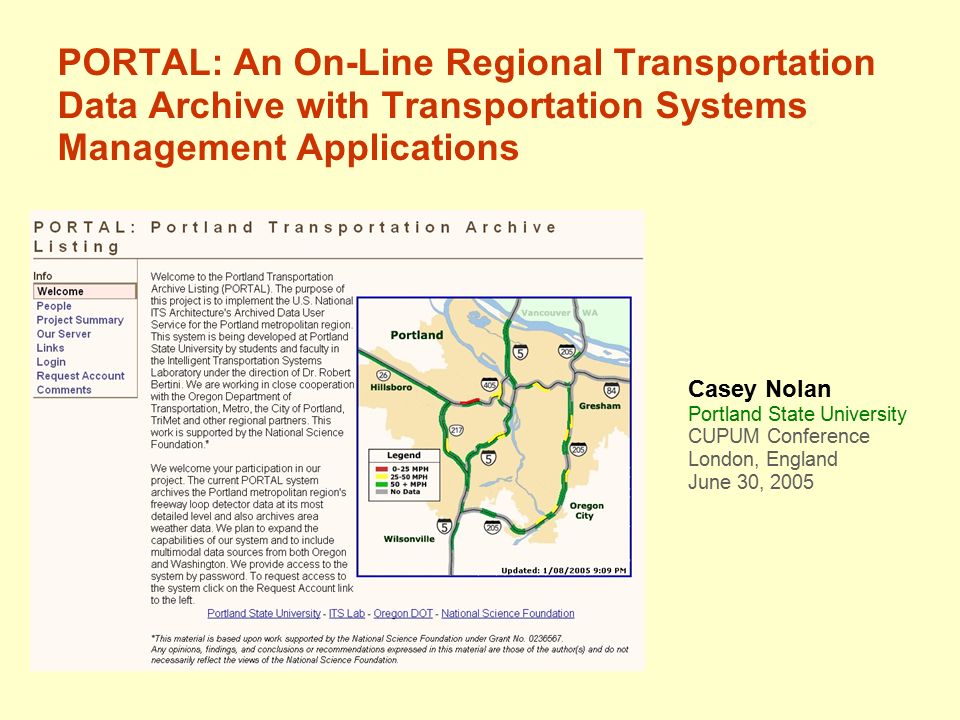Image resolution: width=960 pixels, height=720 pixels.
Task: Click the PORTAL Portland Transportation Archive Listing header
Action: coord(295,237)
